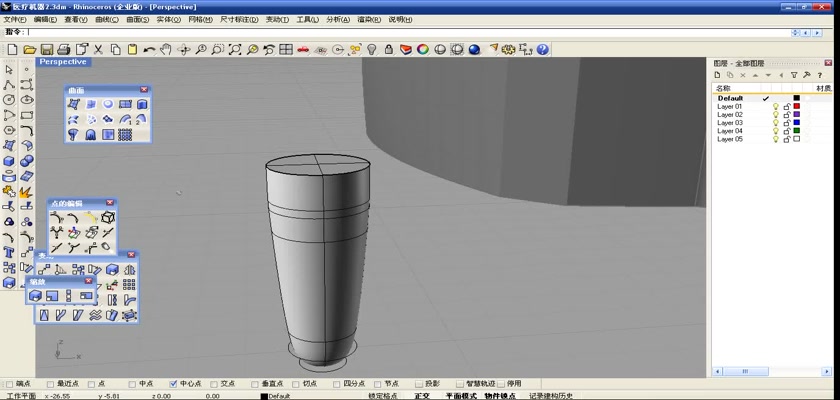The width and height of the screenshot is (840, 400).
Task: Toggle the 中心点 osnap checkbox
Action: pyautogui.click(x=174, y=383)
